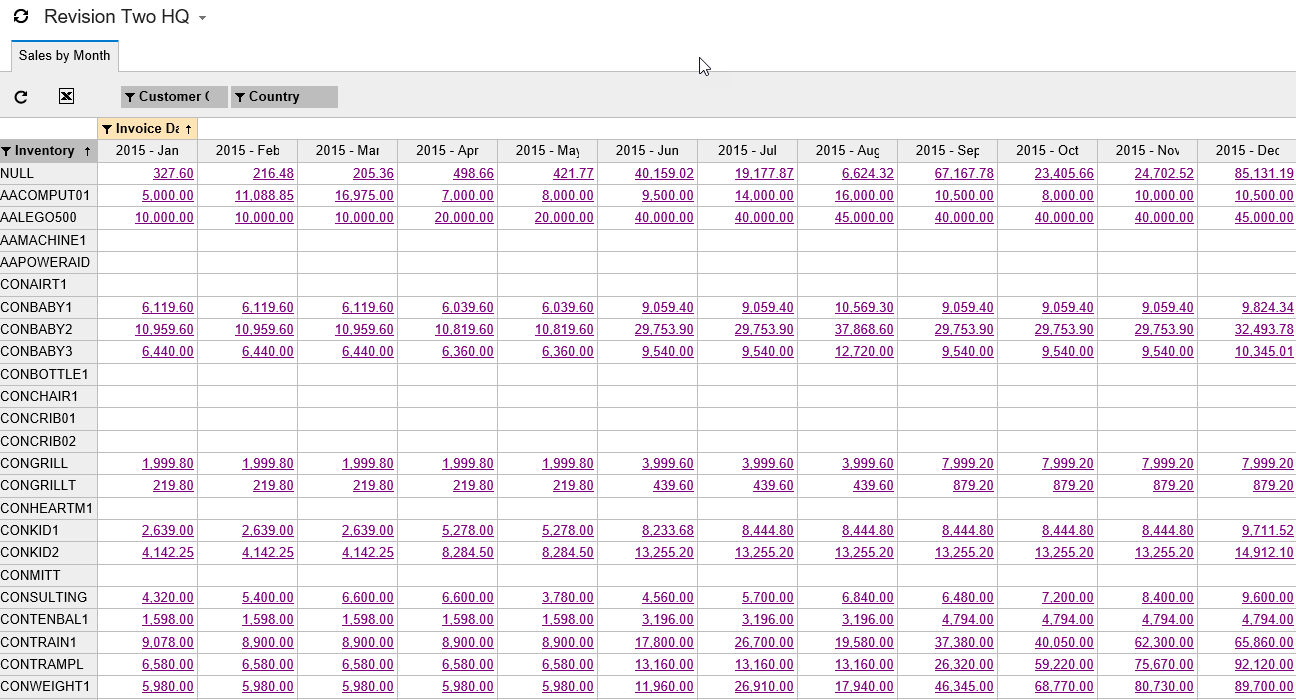Open the Revision Two HQ dropdown arrow

click(x=202, y=18)
